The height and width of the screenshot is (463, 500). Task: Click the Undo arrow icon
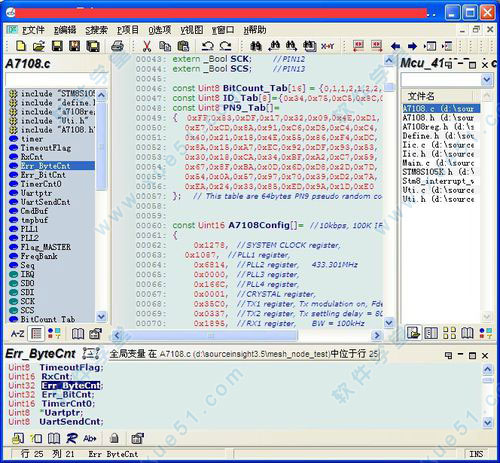[208, 46]
